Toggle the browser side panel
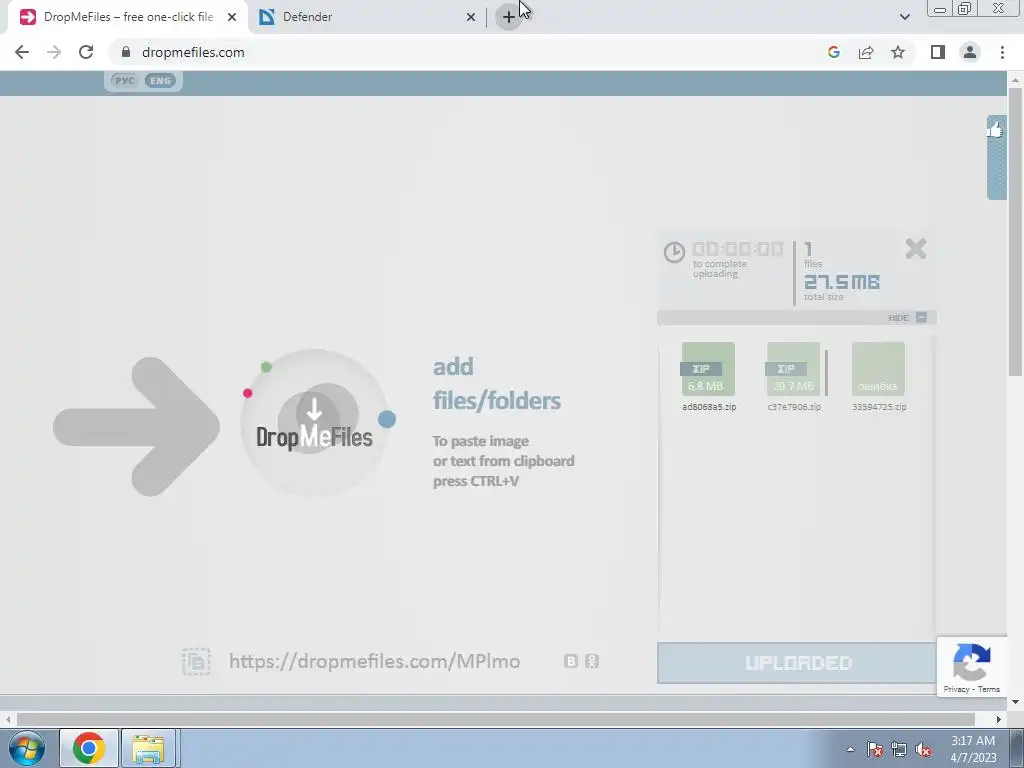This screenshot has height=768, width=1024. point(938,52)
